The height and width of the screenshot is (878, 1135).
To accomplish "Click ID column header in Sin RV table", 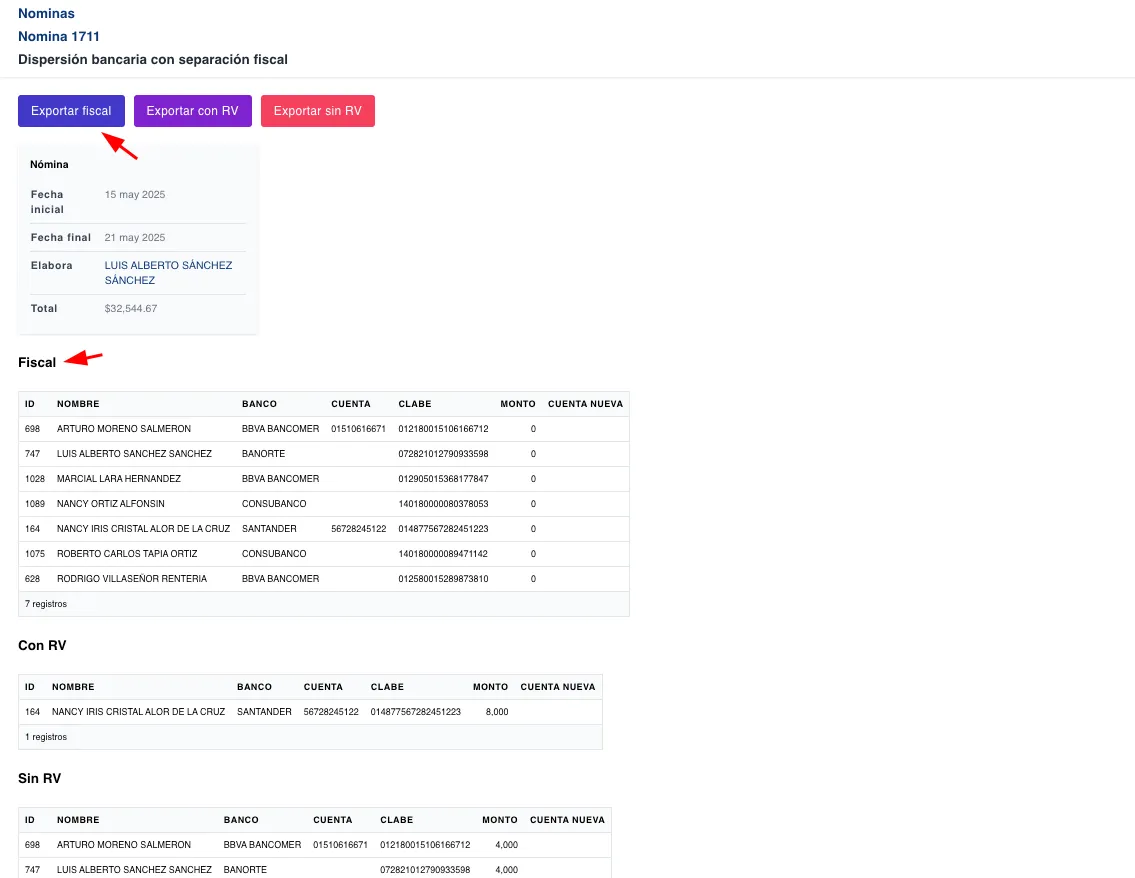I will click(30, 820).
